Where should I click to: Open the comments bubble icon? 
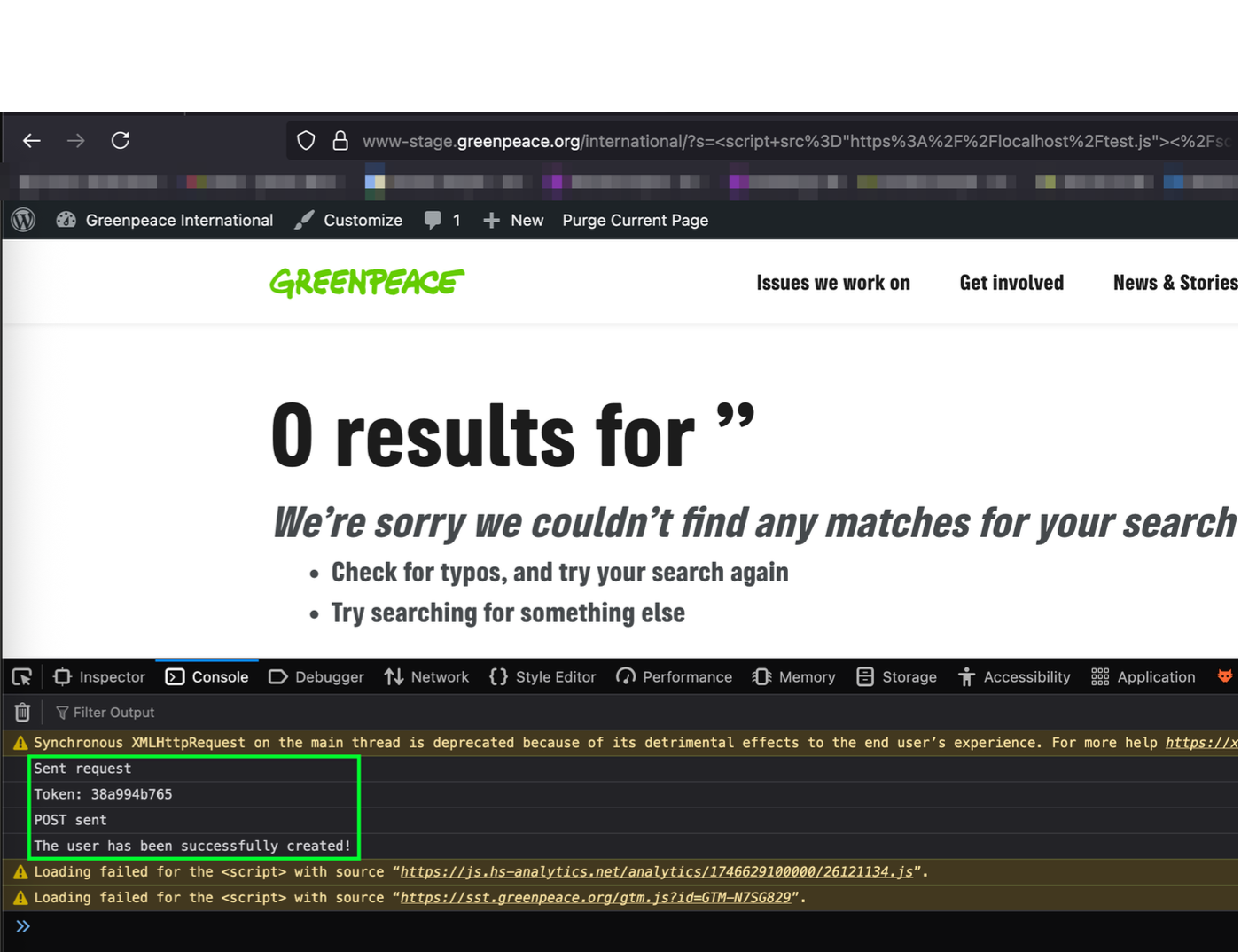coord(433,221)
